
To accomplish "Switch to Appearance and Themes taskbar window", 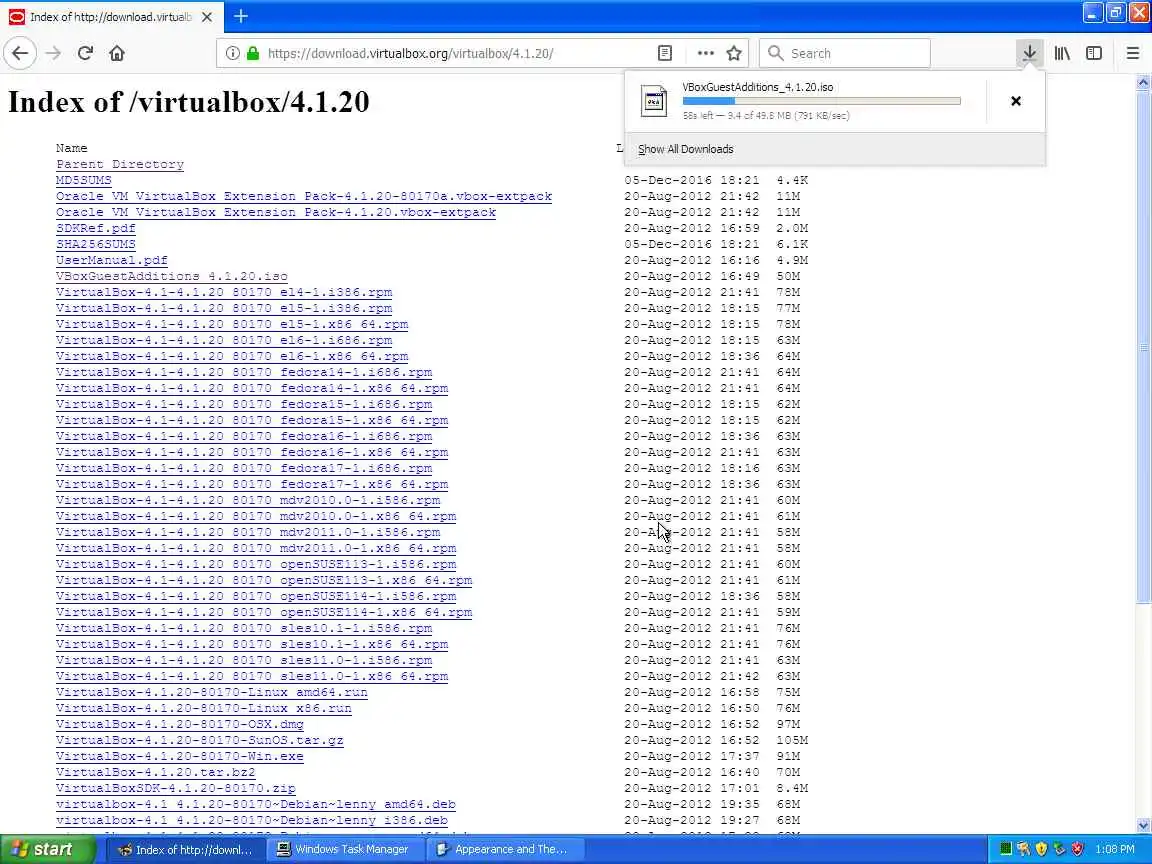I will [x=504, y=849].
